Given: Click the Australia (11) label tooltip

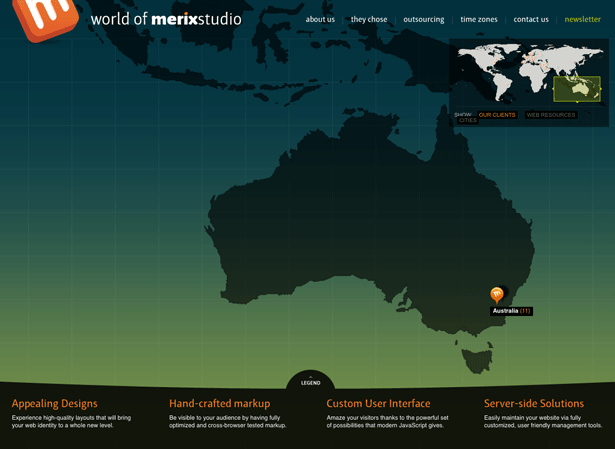Looking at the screenshot, I should pyautogui.click(x=511, y=311).
